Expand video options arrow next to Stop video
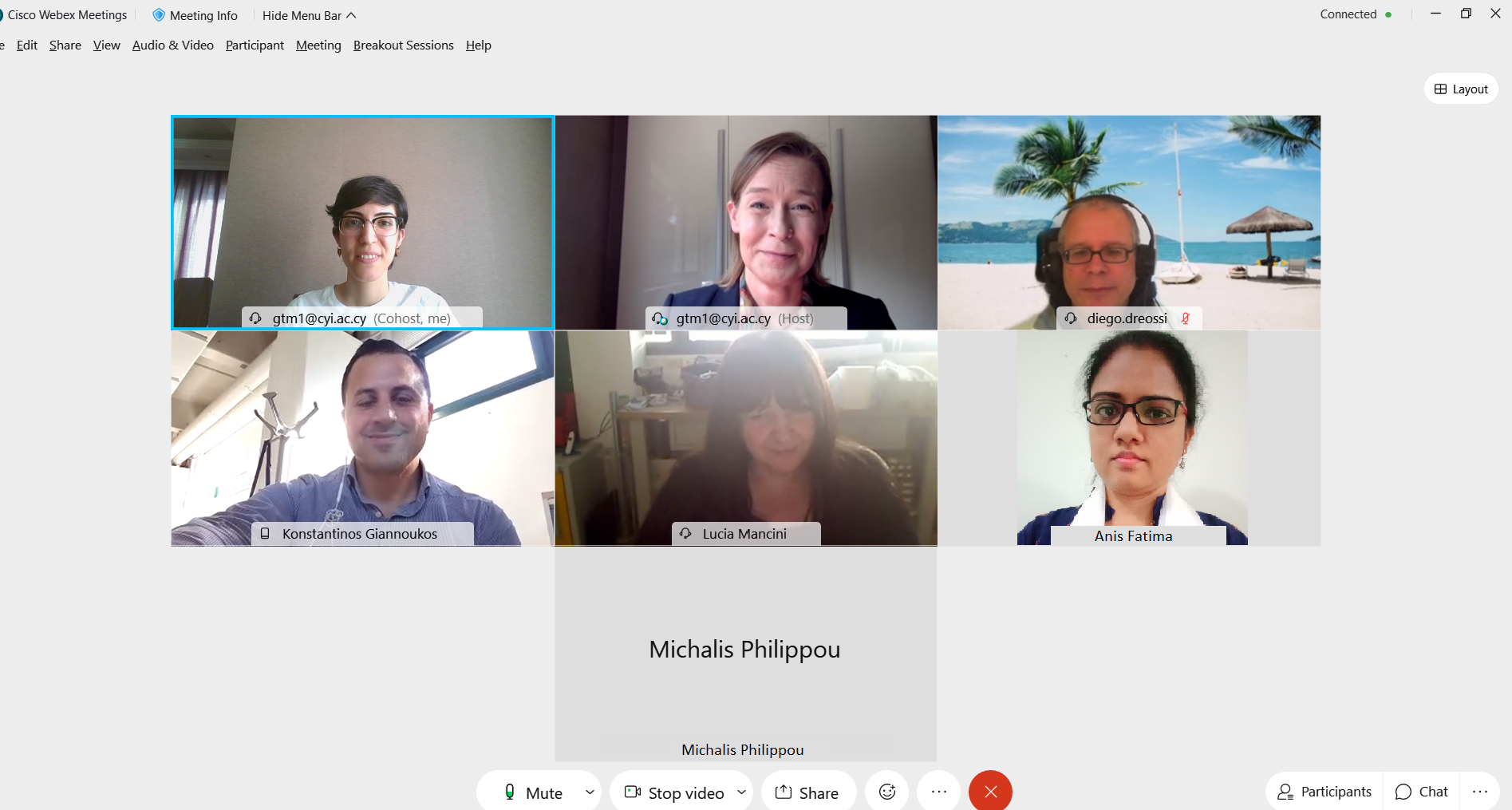 741,792
